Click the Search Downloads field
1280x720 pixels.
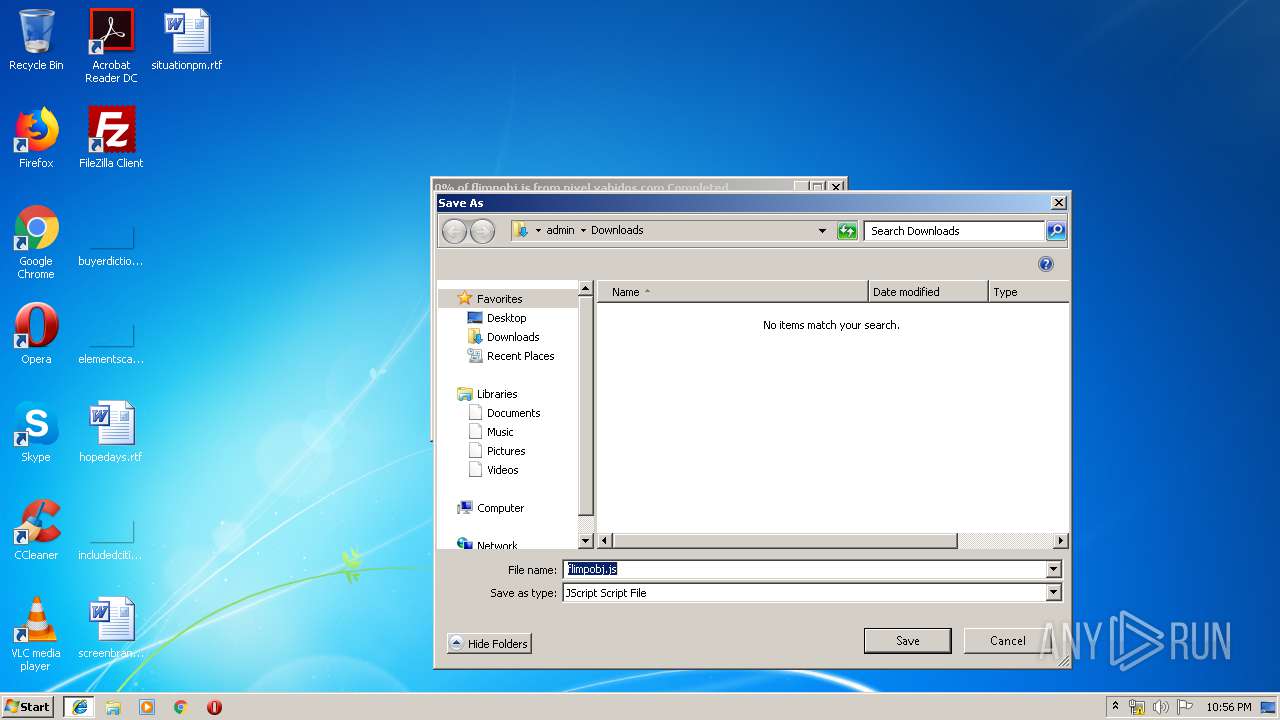(954, 231)
